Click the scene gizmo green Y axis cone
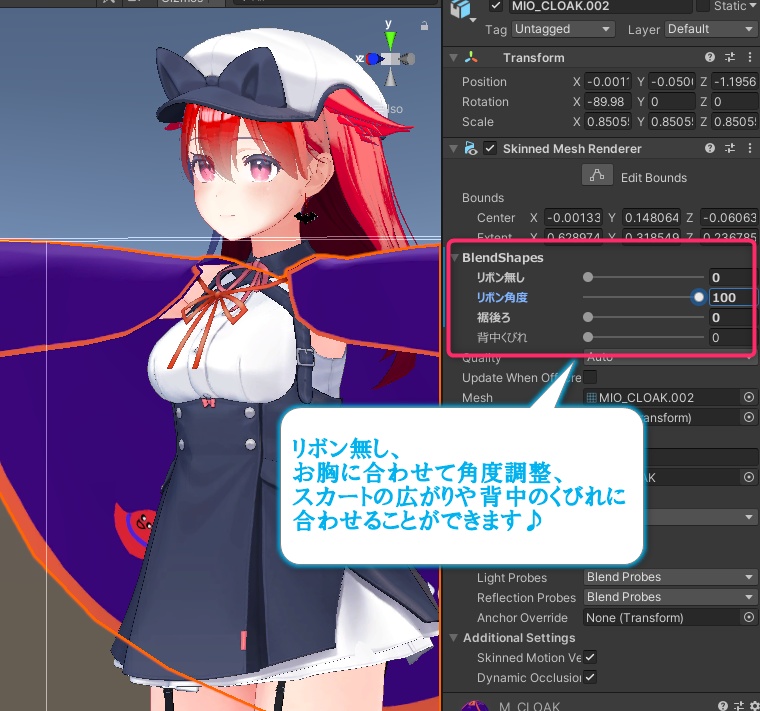The height and width of the screenshot is (711, 760). click(390, 39)
